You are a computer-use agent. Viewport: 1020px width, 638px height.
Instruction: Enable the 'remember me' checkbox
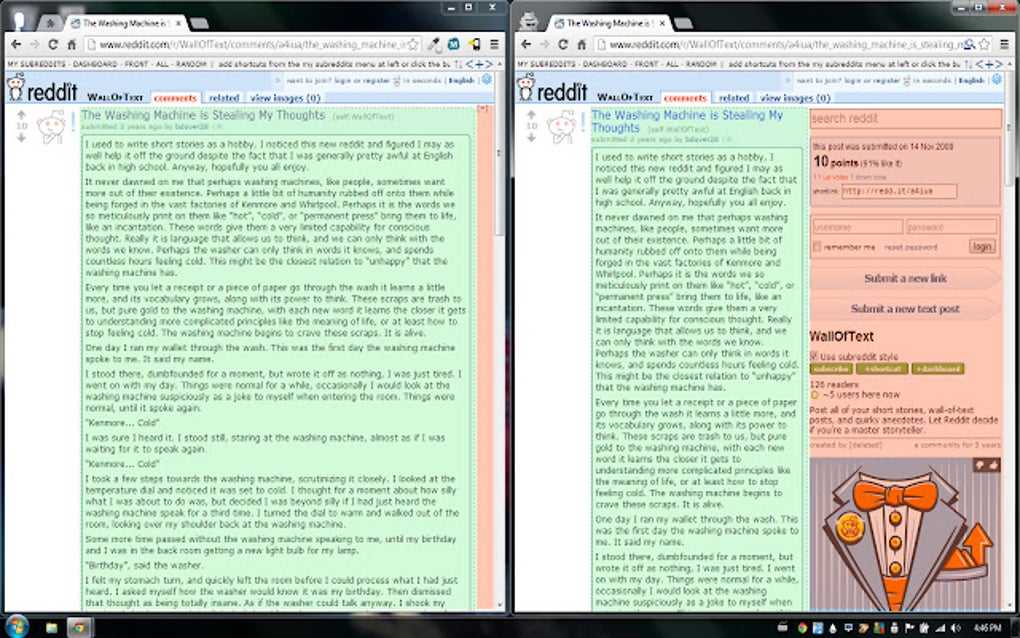[817, 245]
